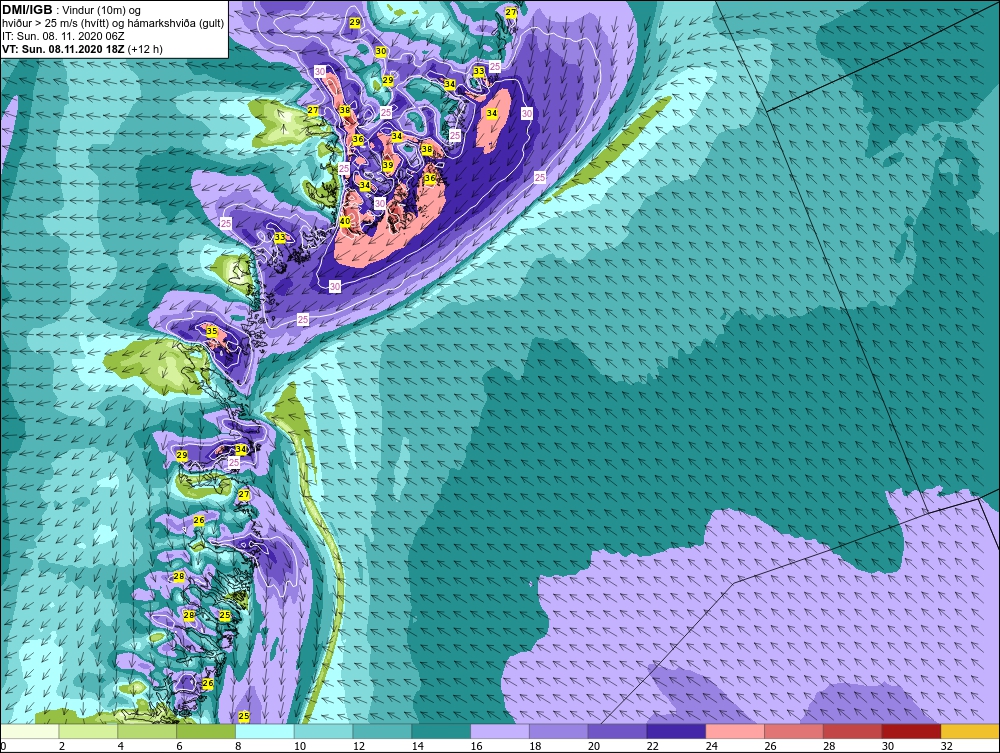The height and width of the screenshot is (753, 1000).
Task: Click the color scale tick label 24
Action: (x=711, y=746)
